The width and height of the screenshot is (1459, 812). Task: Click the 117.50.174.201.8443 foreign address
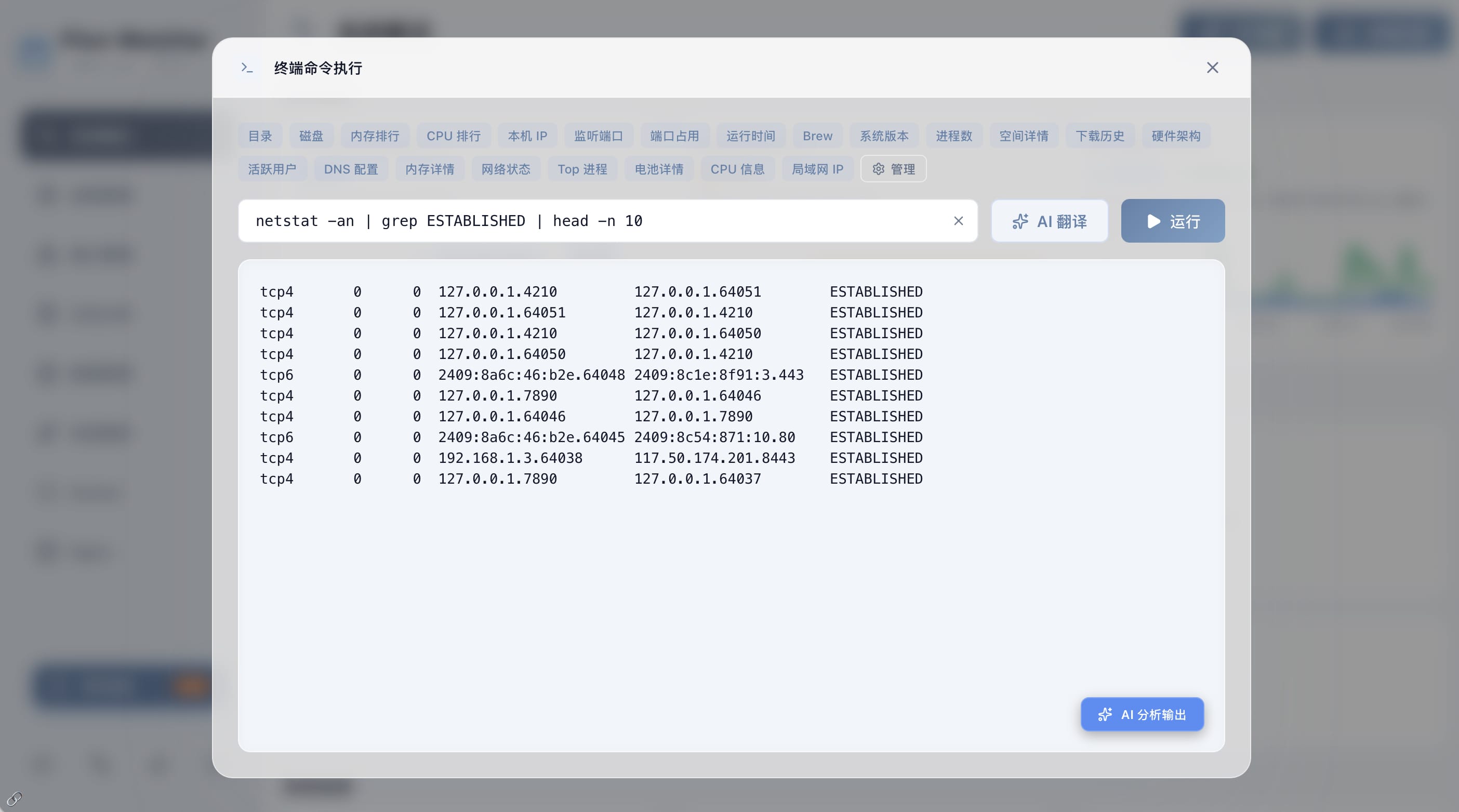pos(714,458)
